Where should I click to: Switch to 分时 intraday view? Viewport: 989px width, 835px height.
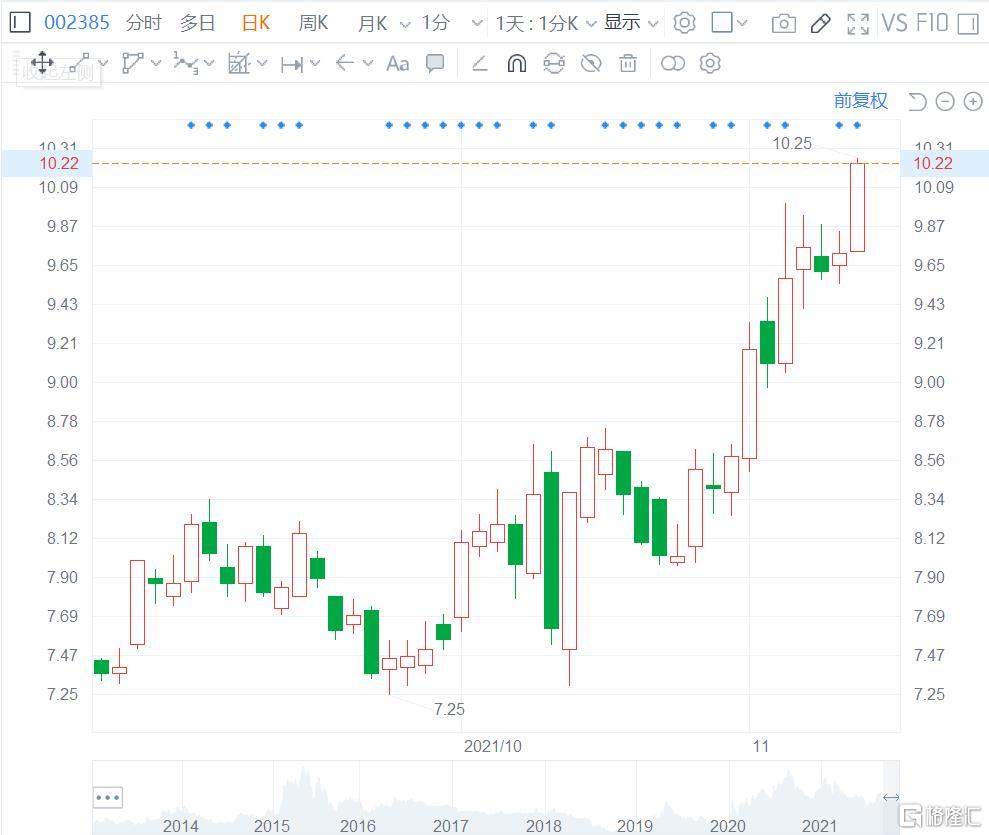coord(143,23)
